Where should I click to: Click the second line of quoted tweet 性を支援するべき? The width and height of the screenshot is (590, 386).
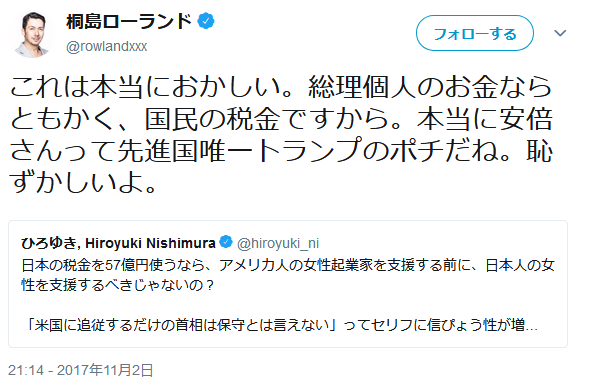pos(117,285)
